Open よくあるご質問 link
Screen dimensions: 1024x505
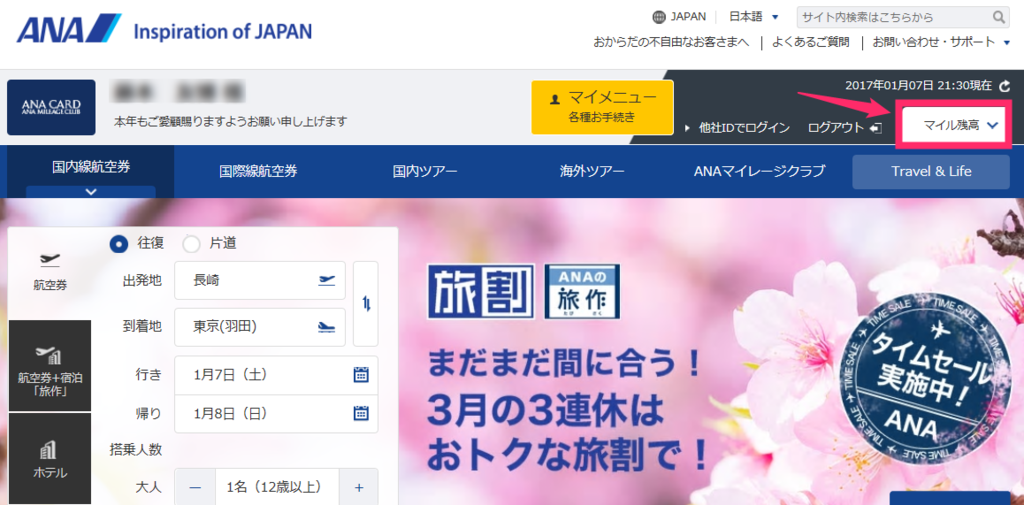point(810,42)
